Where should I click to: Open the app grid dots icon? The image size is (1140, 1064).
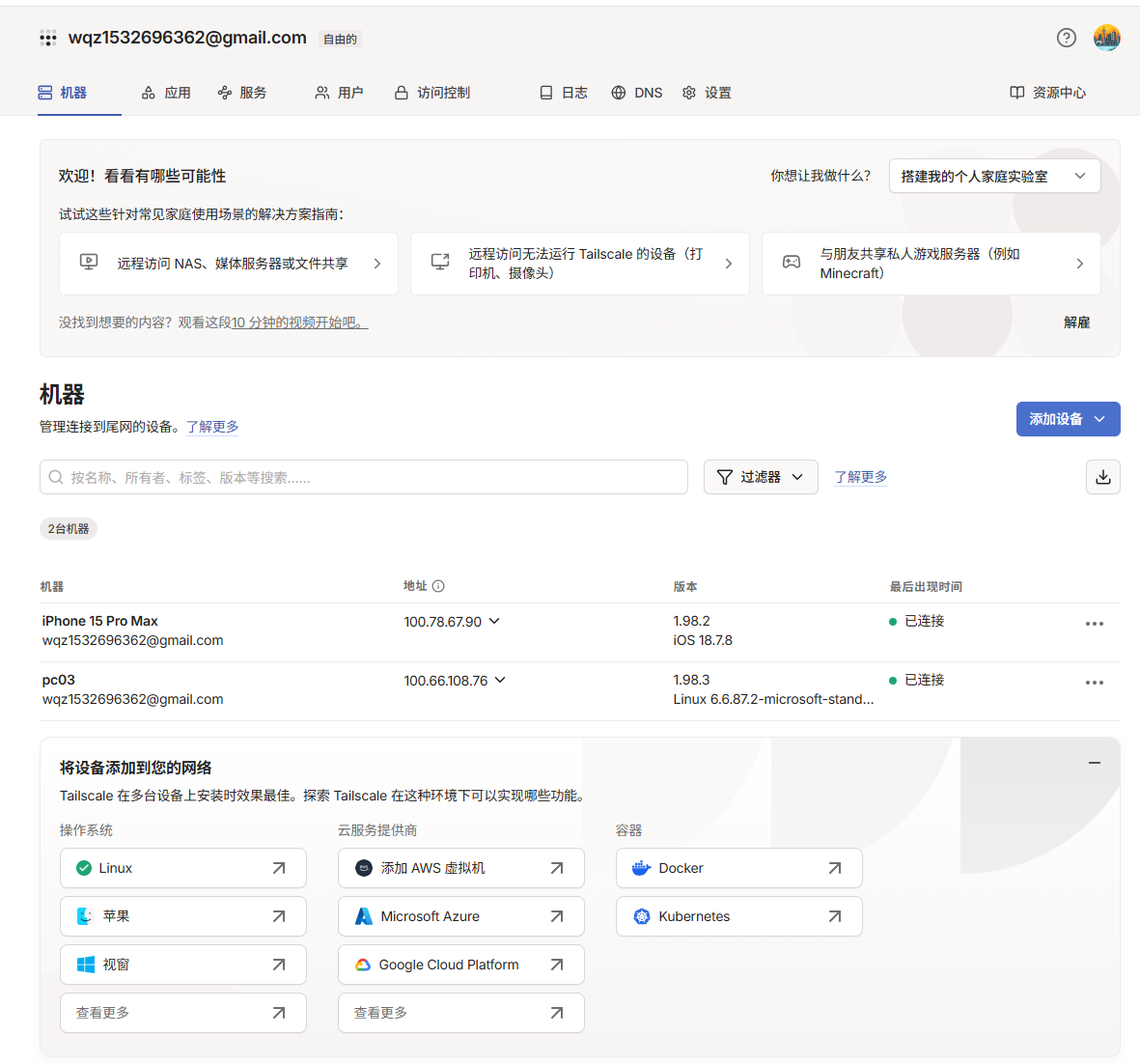click(x=48, y=39)
